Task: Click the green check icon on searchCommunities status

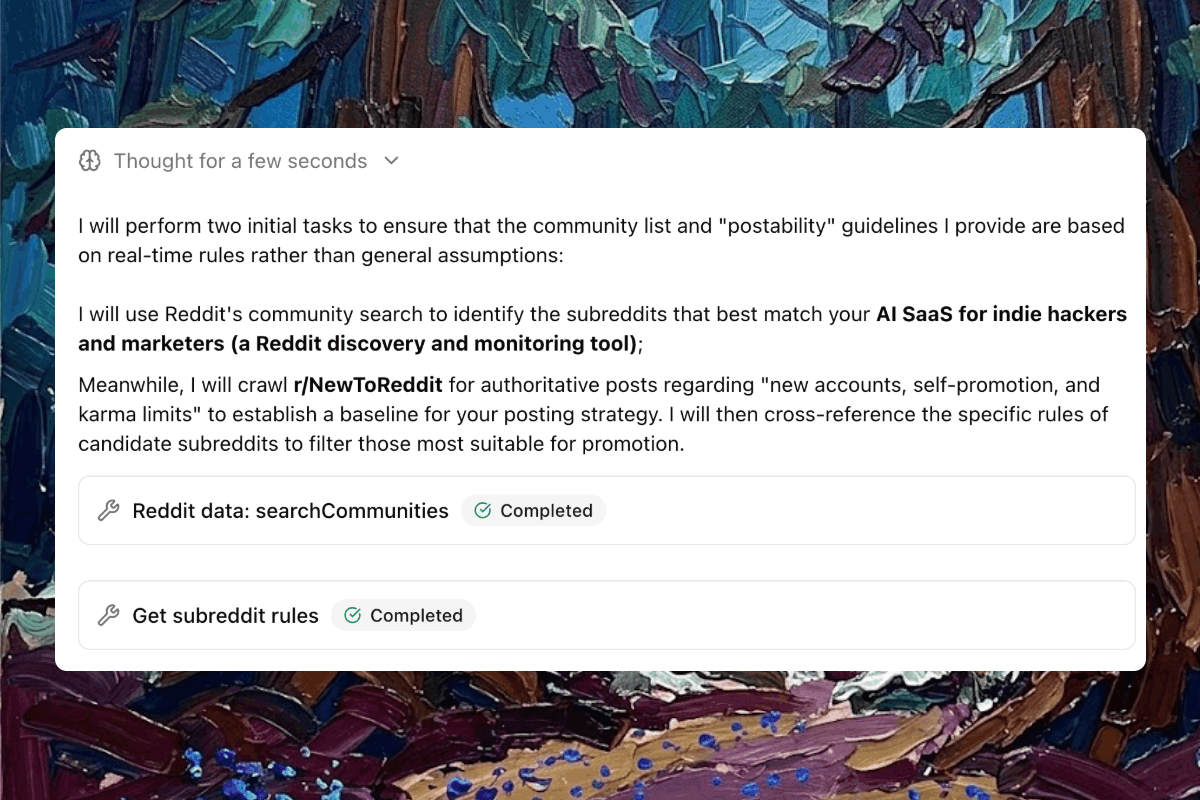Action: click(x=483, y=511)
